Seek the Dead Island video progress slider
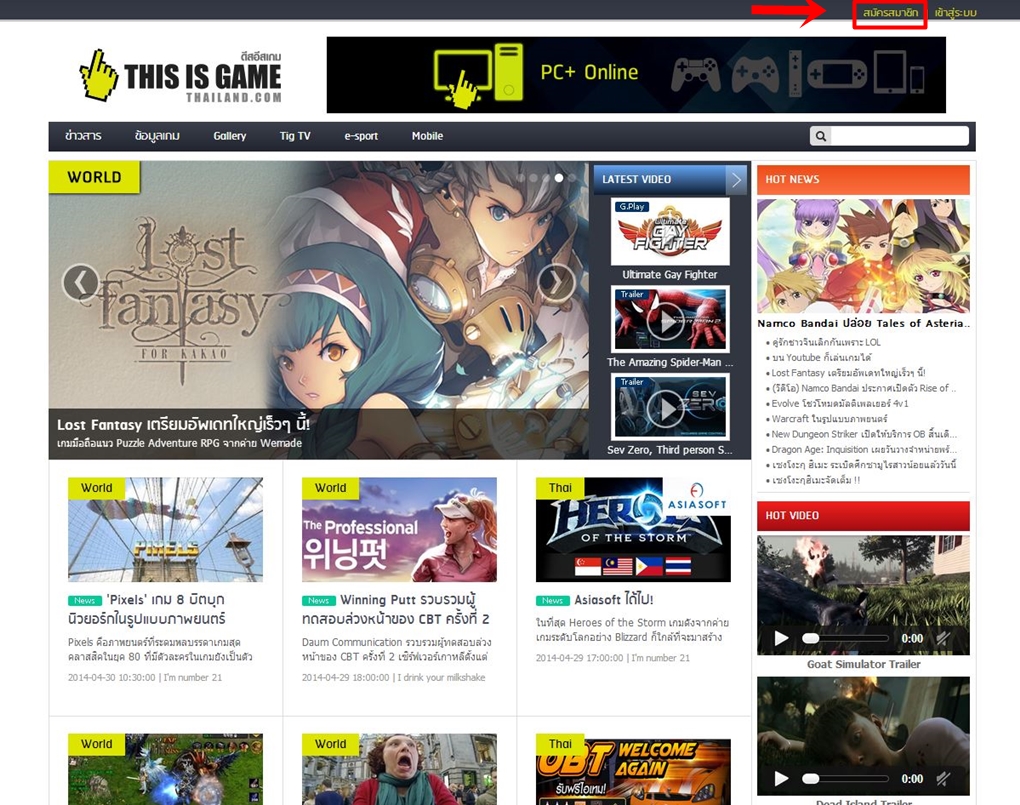The height and width of the screenshot is (805, 1020). [846, 778]
